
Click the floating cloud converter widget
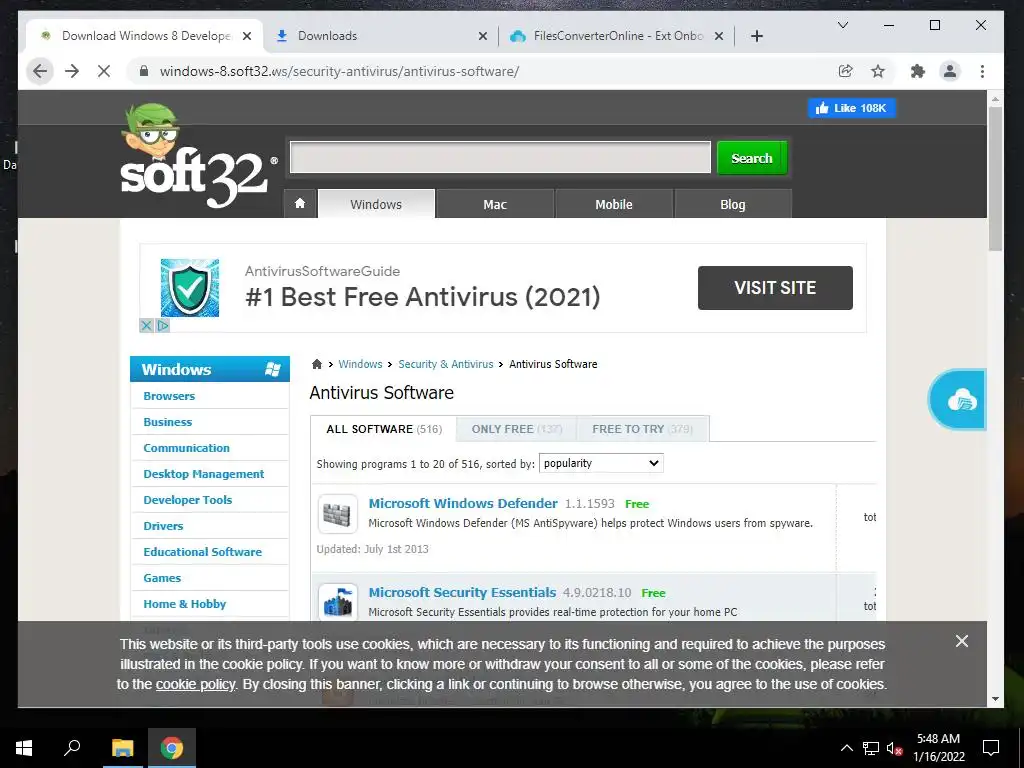click(957, 400)
